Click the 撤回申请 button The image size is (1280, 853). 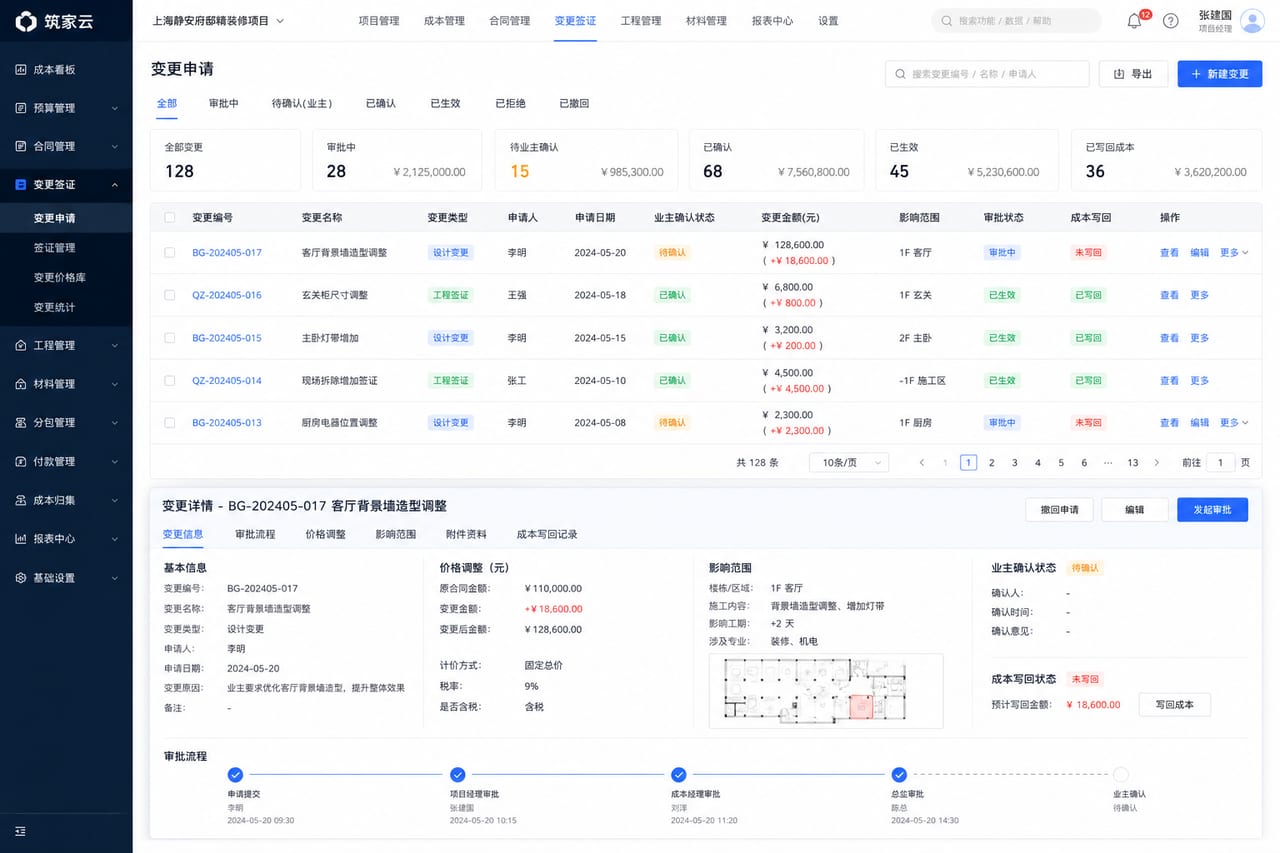1059,510
